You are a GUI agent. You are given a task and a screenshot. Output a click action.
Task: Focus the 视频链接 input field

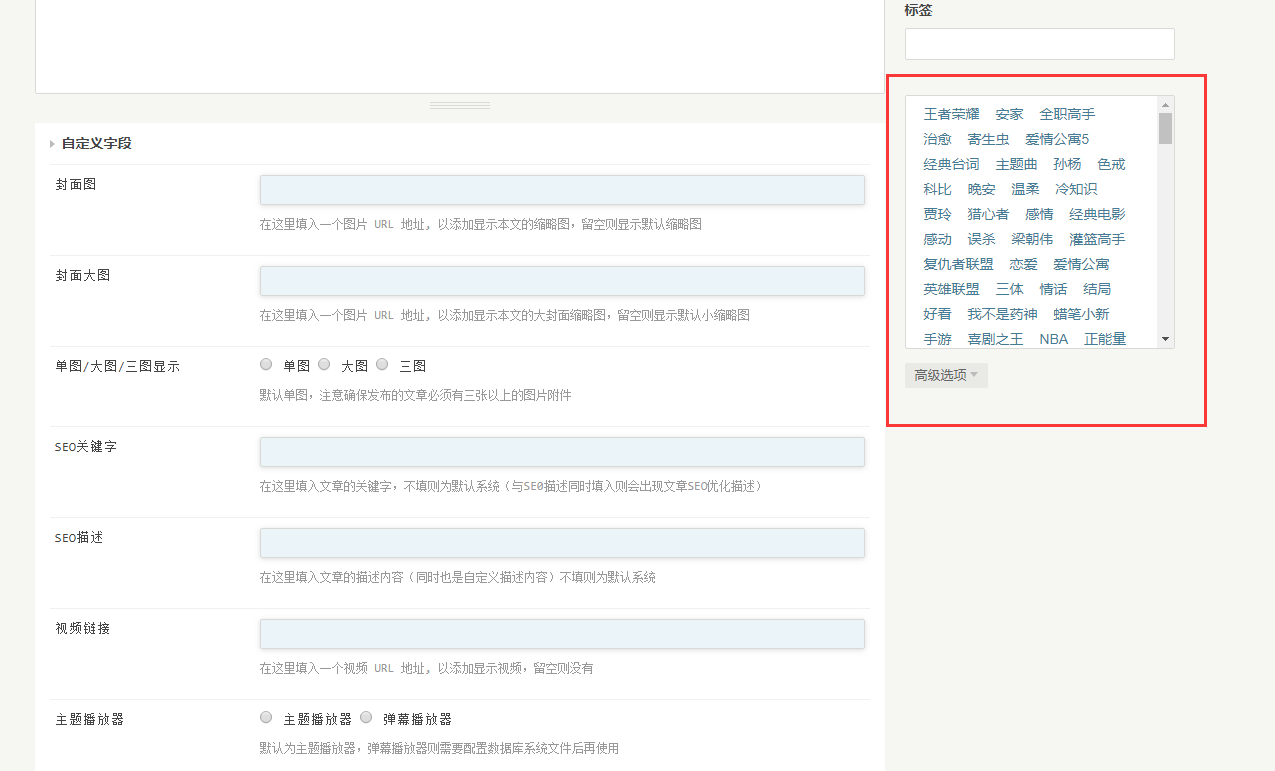coord(562,634)
